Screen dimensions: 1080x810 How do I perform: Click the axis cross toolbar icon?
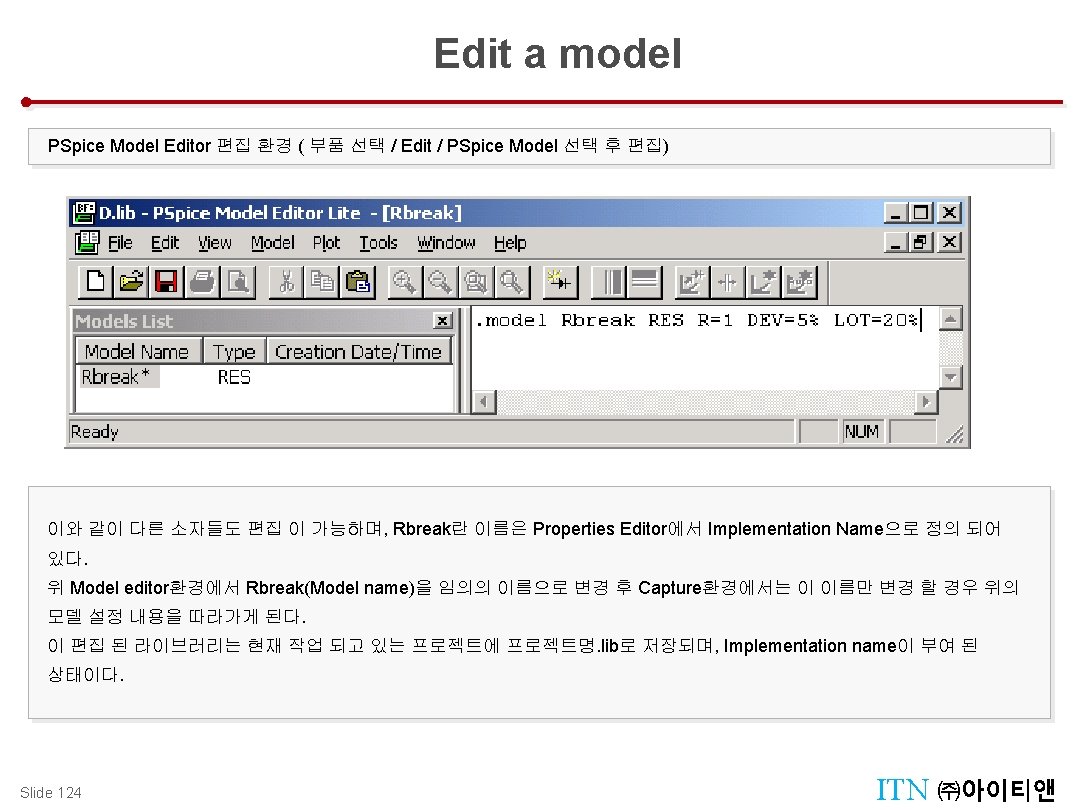(x=727, y=282)
